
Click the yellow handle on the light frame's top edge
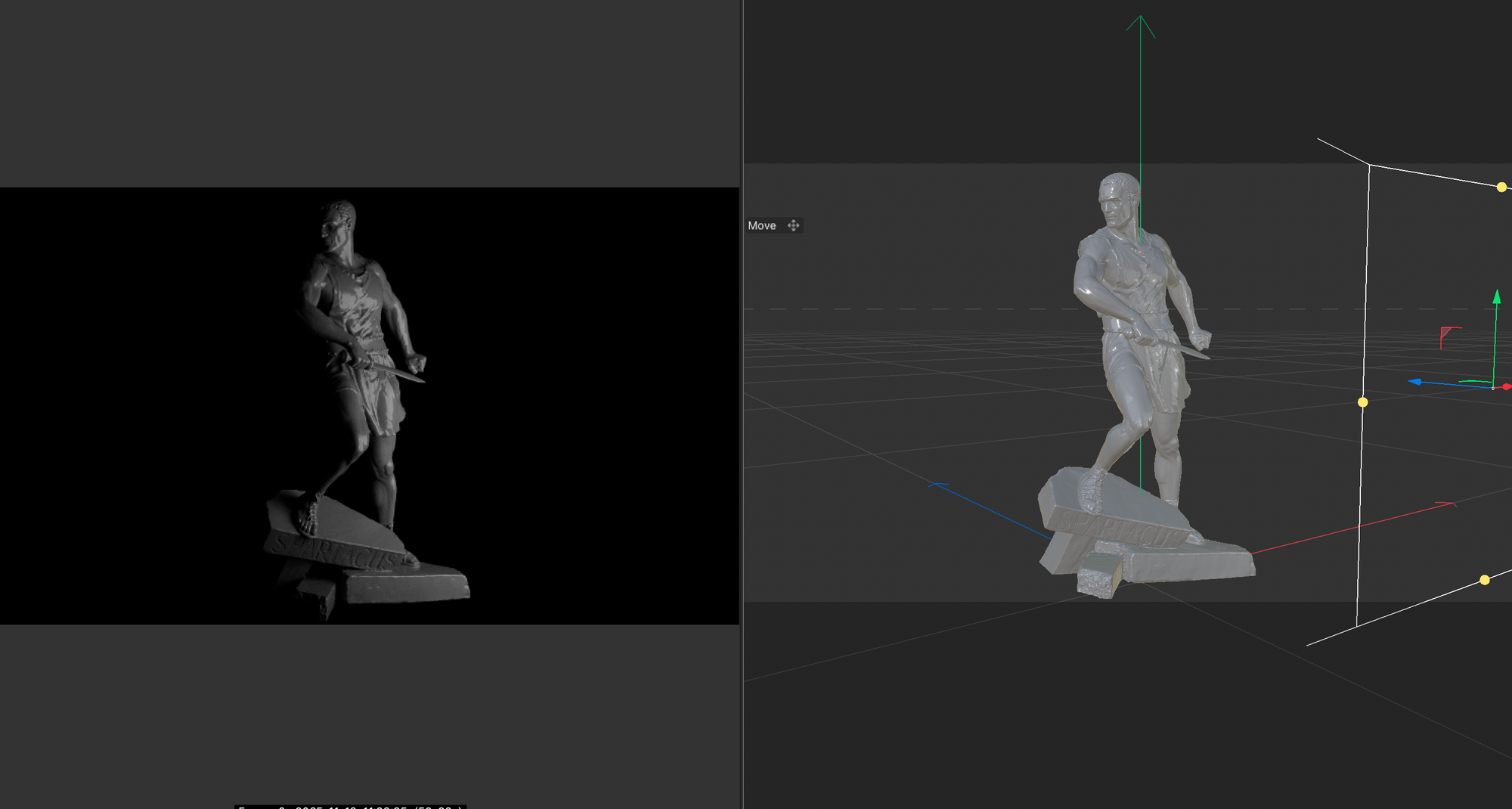tap(1501, 187)
